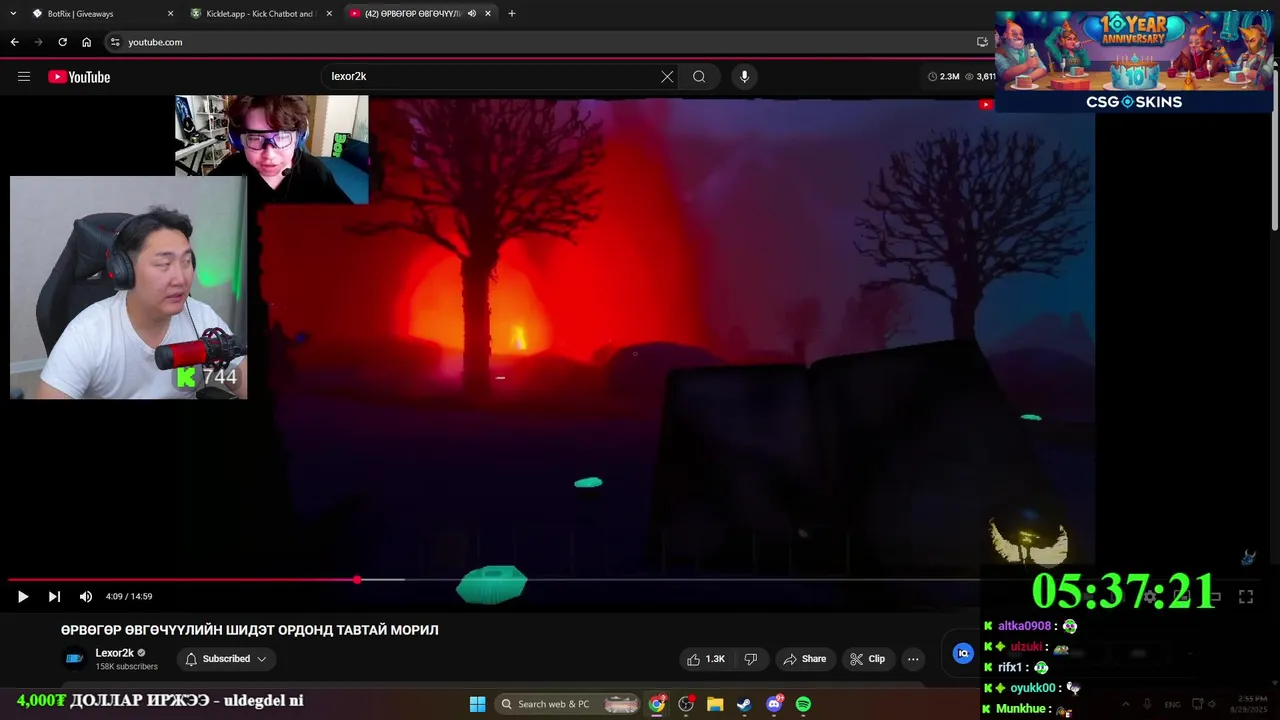Skip to the next video
The height and width of the screenshot is (720, 1280).
point(54,596)
